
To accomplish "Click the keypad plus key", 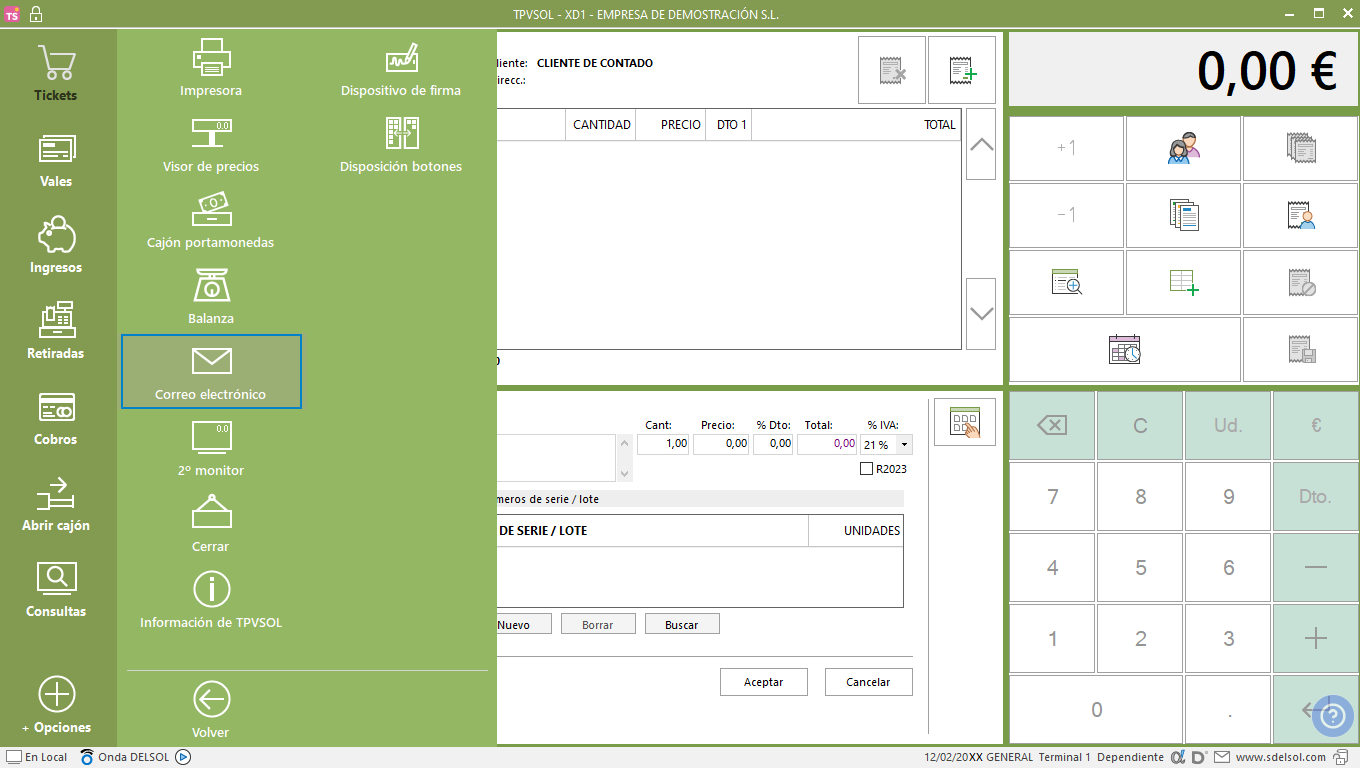I will 1316,638.
